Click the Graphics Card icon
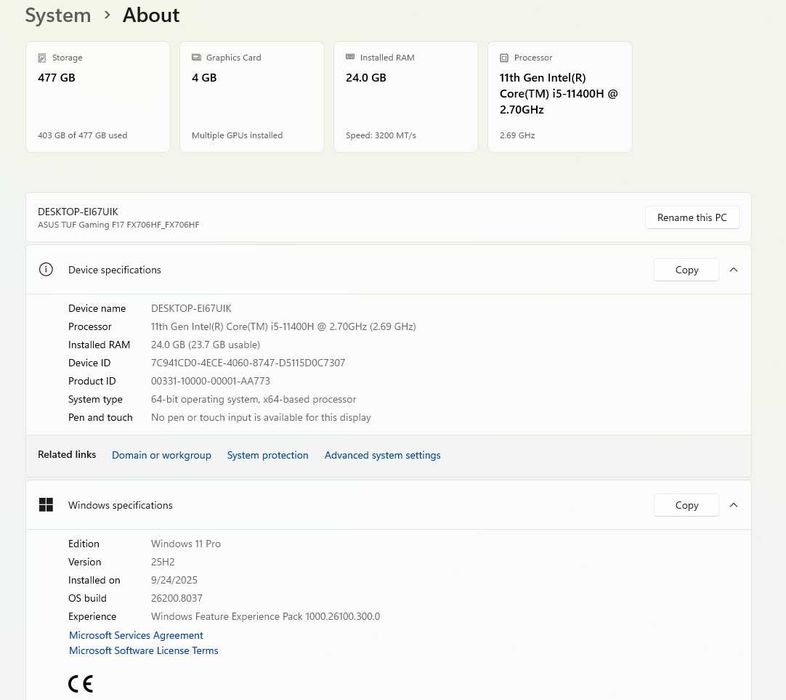 [x=196, y=57]
